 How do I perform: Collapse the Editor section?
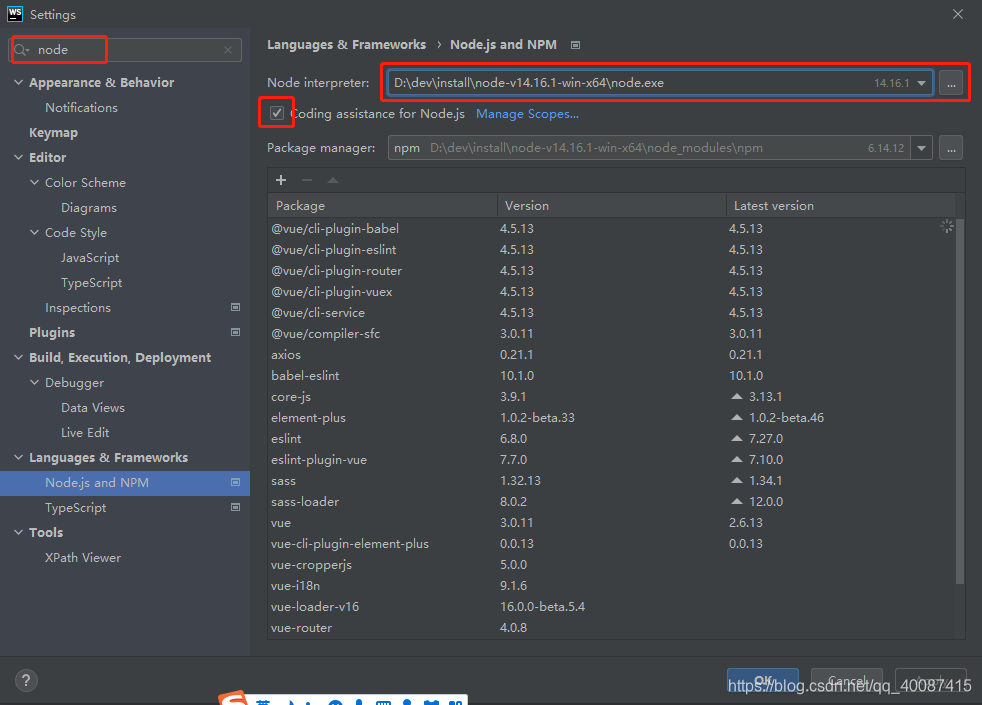18,157
